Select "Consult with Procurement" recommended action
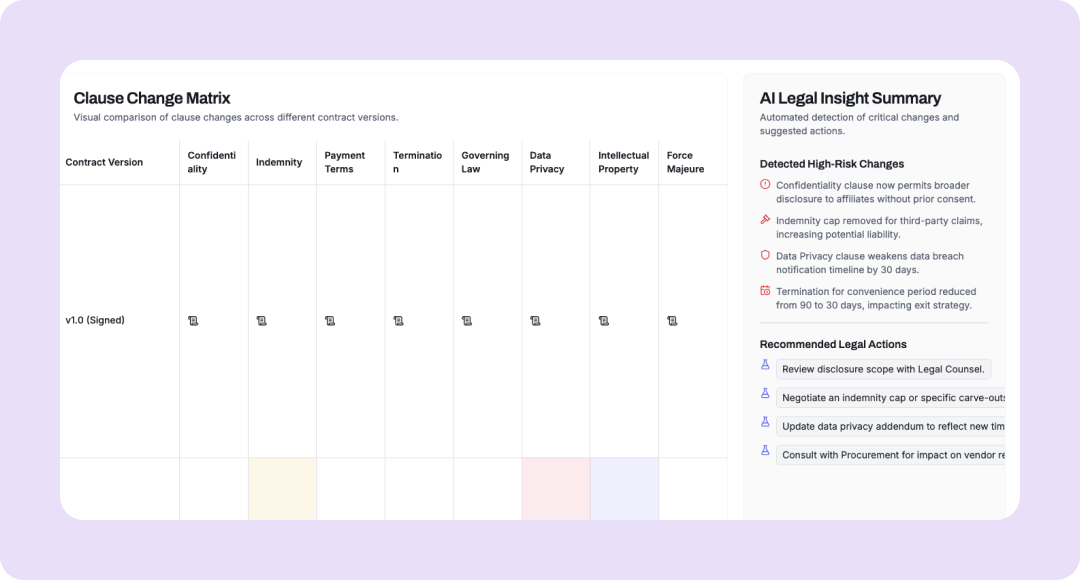 click(892, 454)
